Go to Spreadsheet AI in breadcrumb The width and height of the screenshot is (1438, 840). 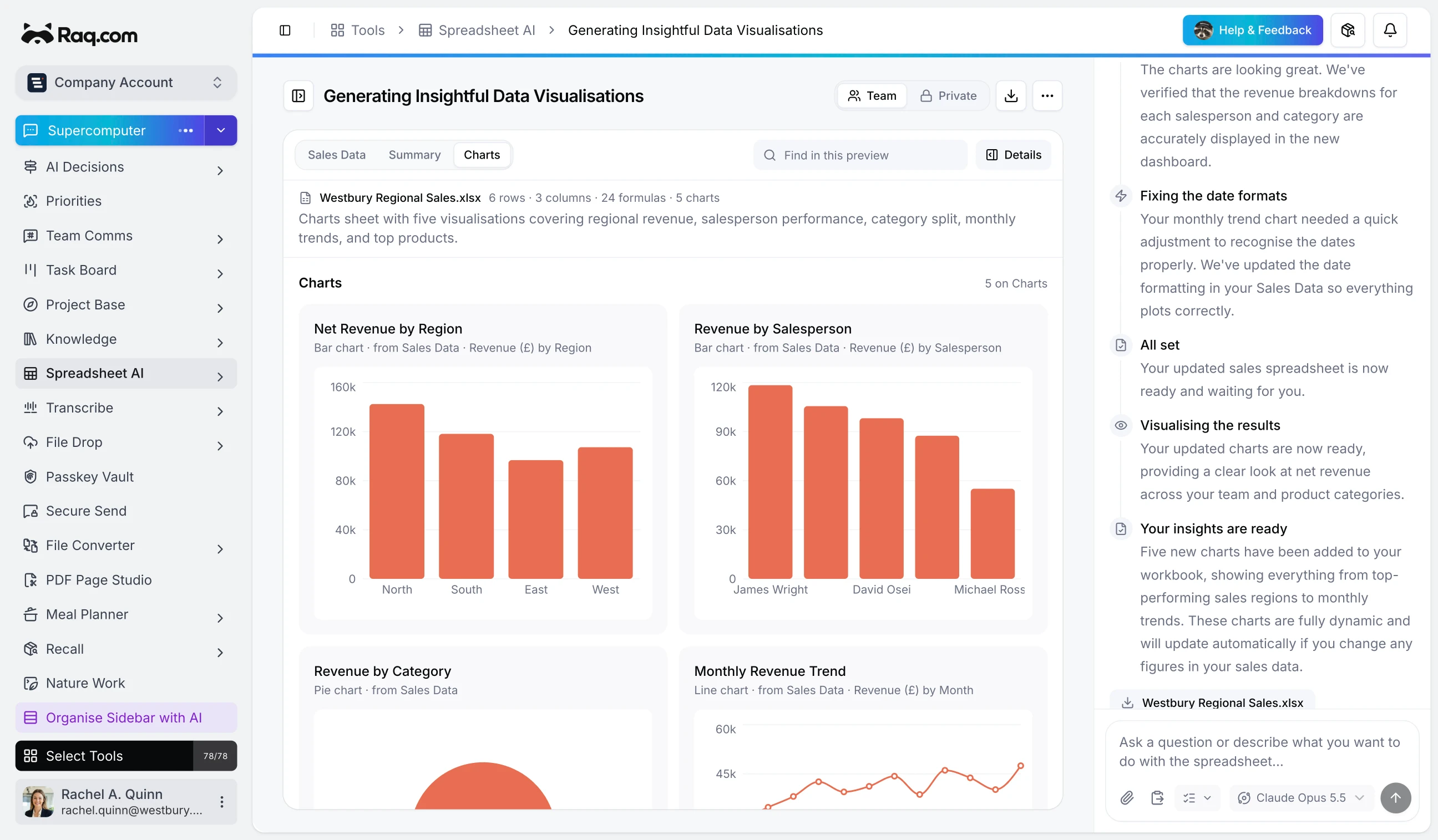(x=477, y=30)
